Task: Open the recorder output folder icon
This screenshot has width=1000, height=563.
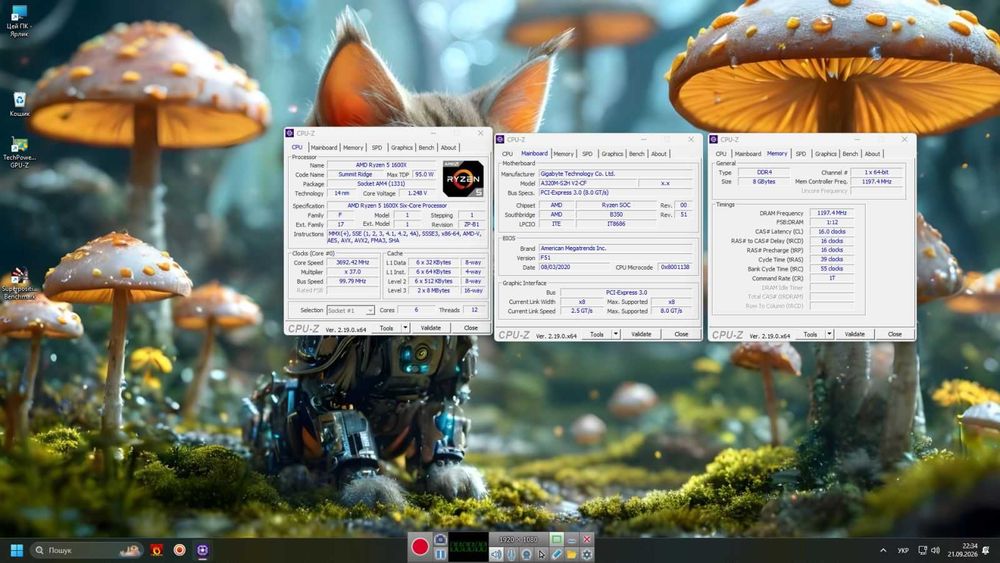Action: (x=571, y=554)
